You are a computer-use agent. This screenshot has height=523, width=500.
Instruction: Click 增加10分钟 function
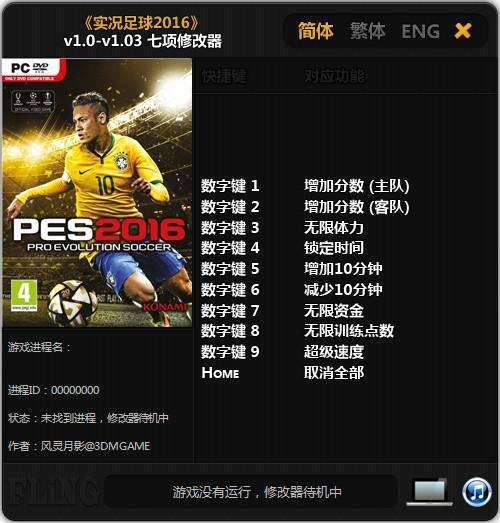tap(343, 269)
